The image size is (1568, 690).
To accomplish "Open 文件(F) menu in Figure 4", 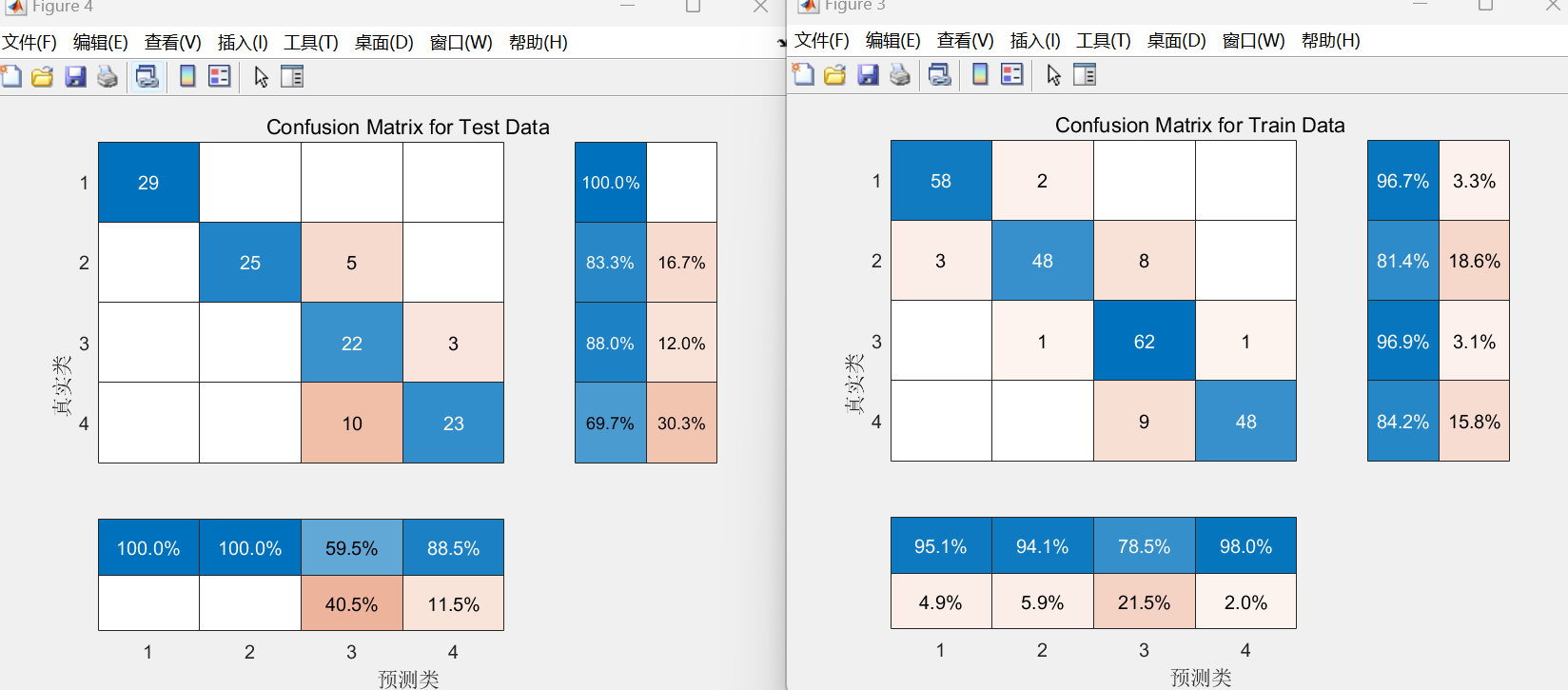I will pos(29,42).
